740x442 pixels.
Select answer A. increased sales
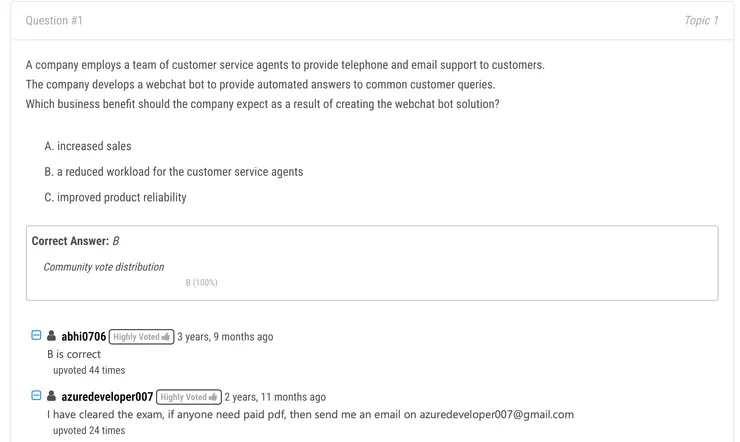(x=88, y=146)
